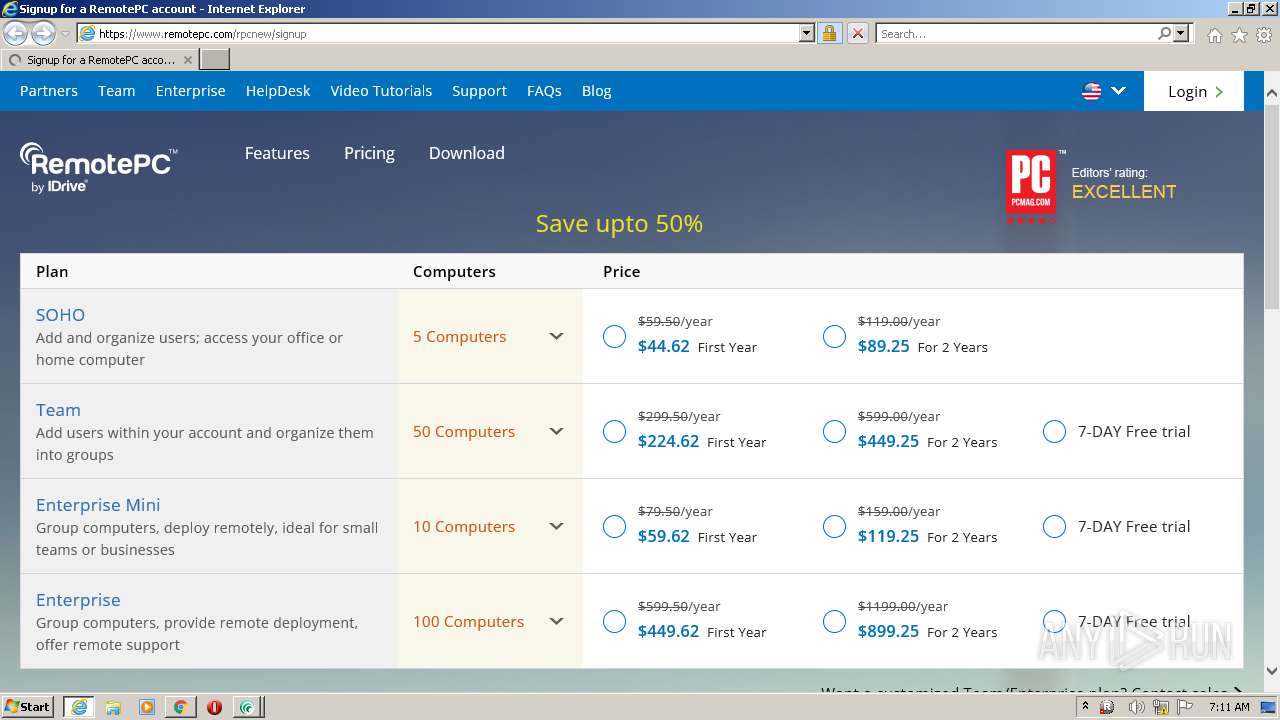Select Enterprise $899.25 For 2 Years option
Image resolution: width=1280 pixels, height=720 pixels.
point(834,622)
